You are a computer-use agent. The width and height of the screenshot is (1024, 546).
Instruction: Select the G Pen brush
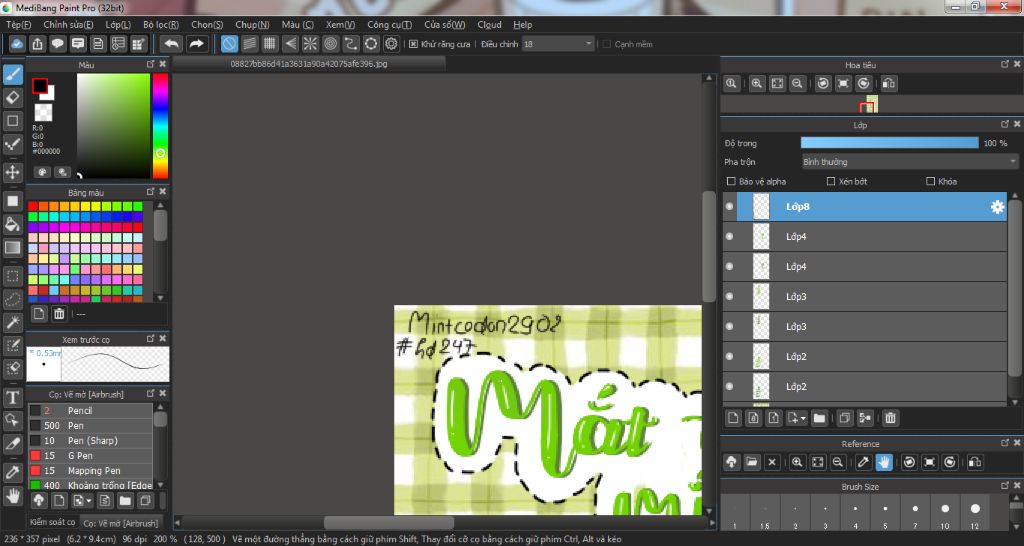click(x=91, y=456)
